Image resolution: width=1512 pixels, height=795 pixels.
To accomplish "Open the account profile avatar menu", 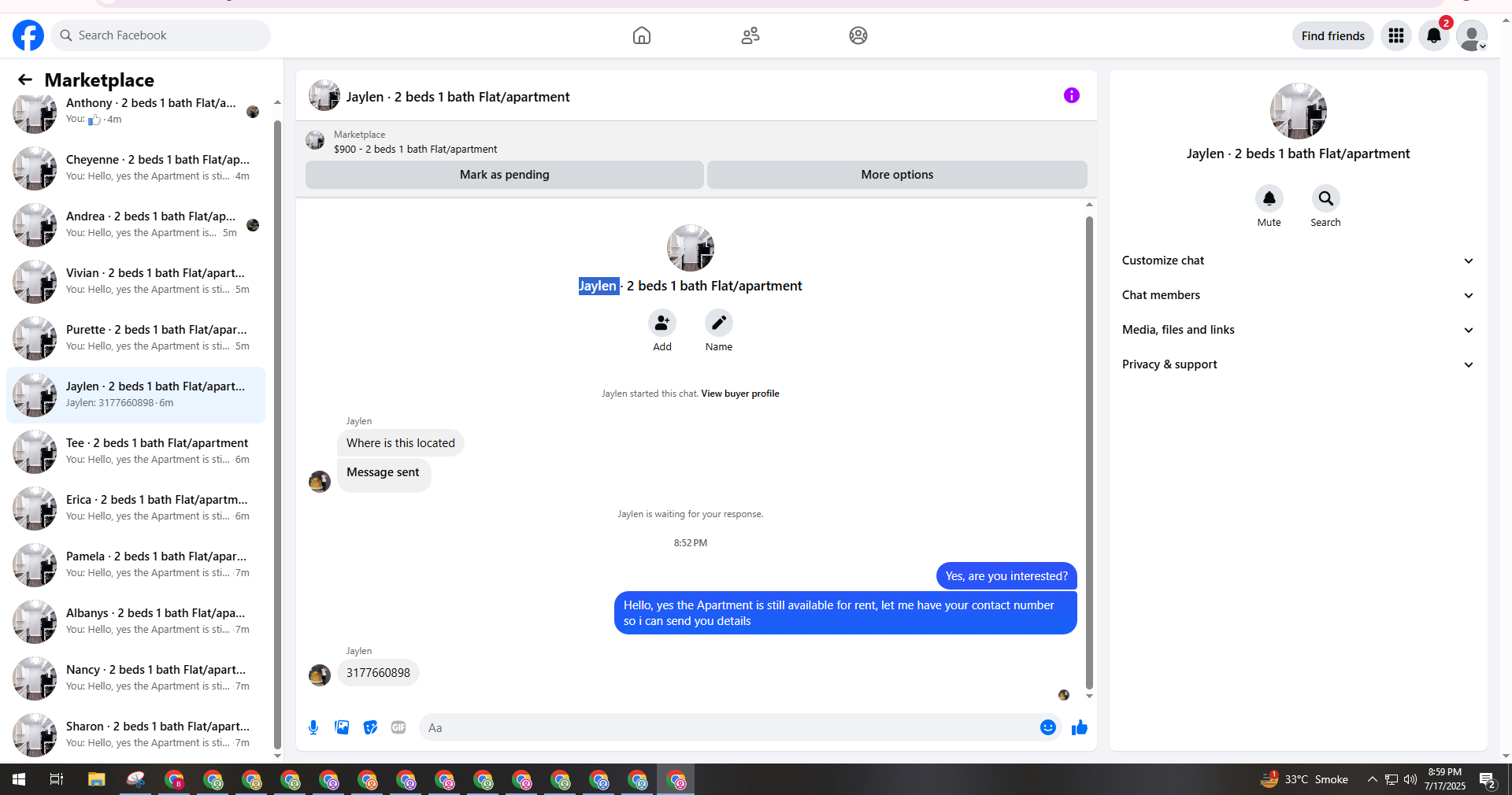I will click(1471, 35).
